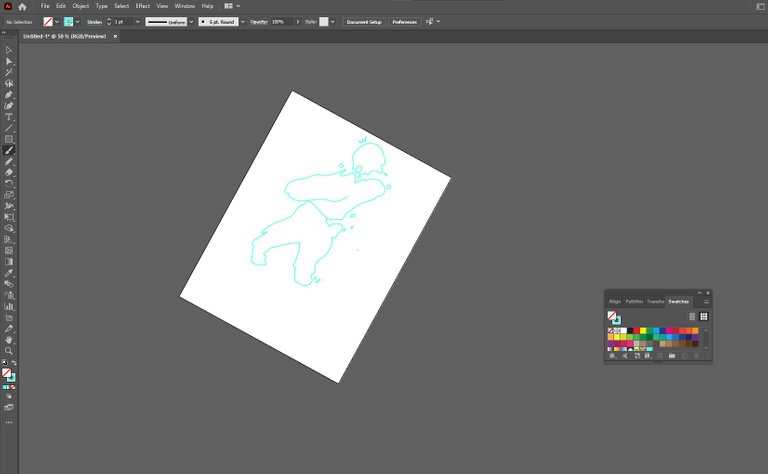The width and height of the screenshot is (768, 474).
Task: Select the Direct Selection tool
Action: pyautogui.click(x=9, y=61)
